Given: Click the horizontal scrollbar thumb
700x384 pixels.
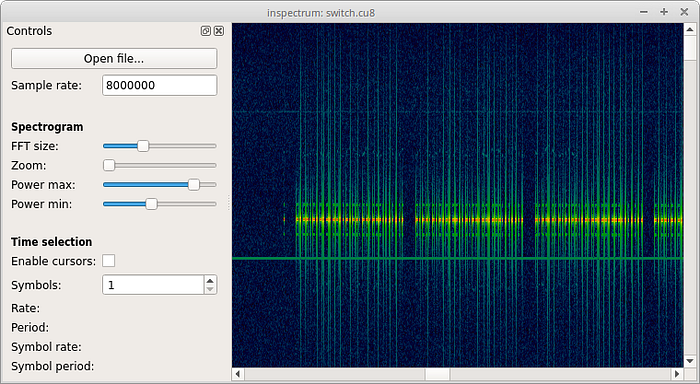Looking at the screenshot, I should [437, 374].
